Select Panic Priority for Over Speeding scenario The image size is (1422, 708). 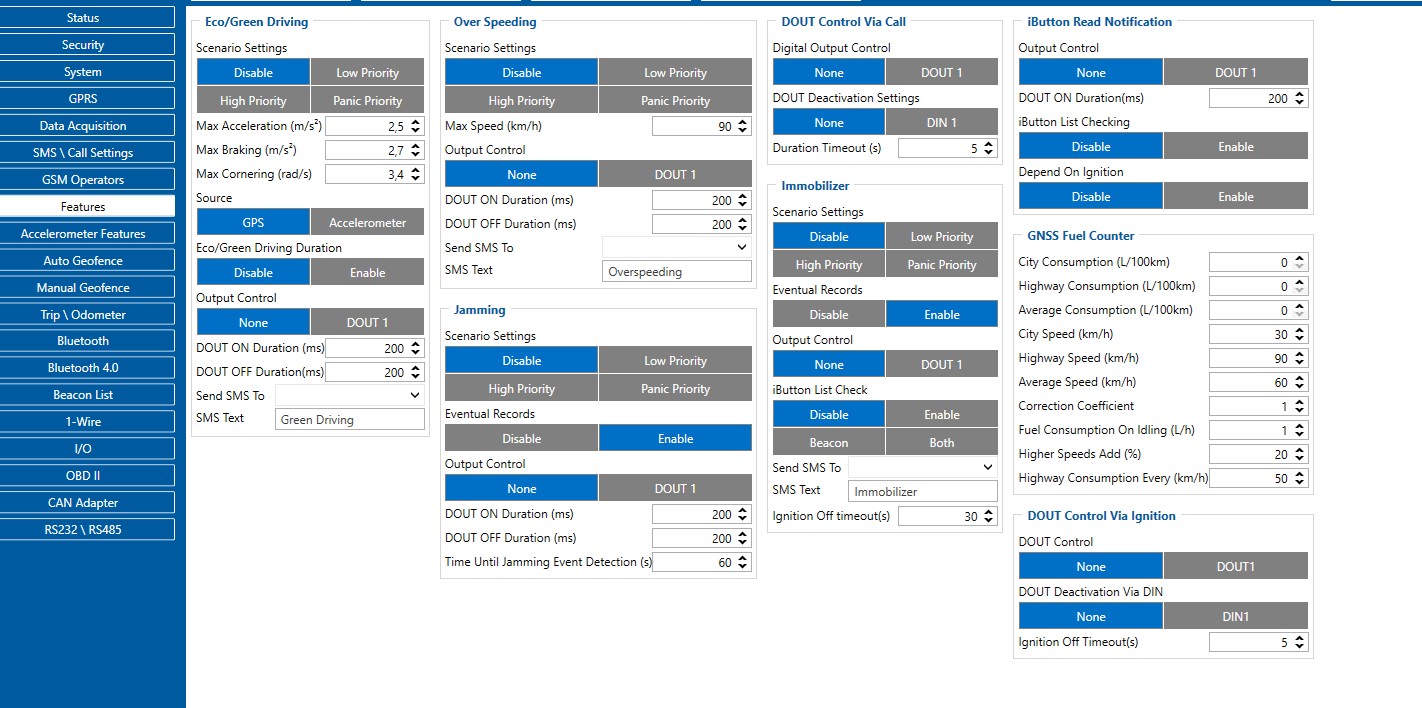pyautogui.click(x=675, y=100)
